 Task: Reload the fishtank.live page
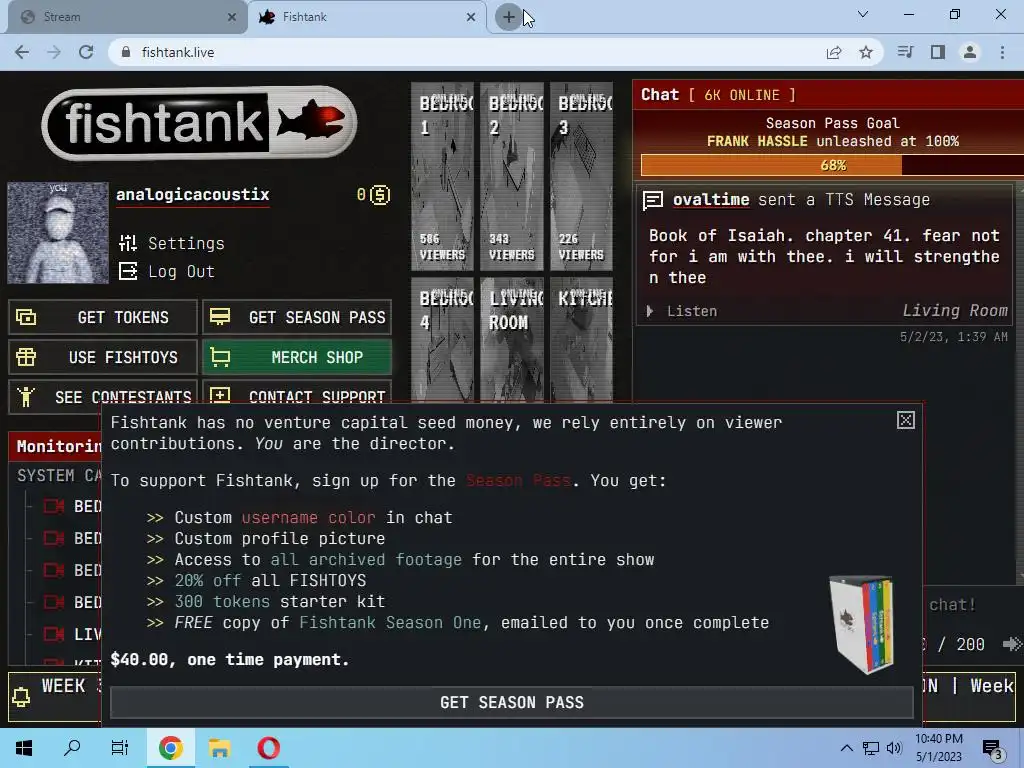pos(86,52)
